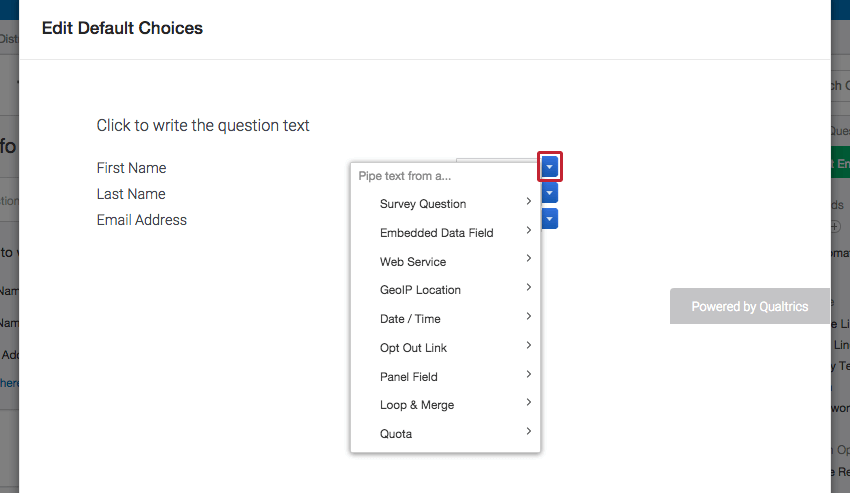Viewport: 850px width, 493px height.
Task: Pick Quota from the pipe text menu
Action: coord(396,434)
